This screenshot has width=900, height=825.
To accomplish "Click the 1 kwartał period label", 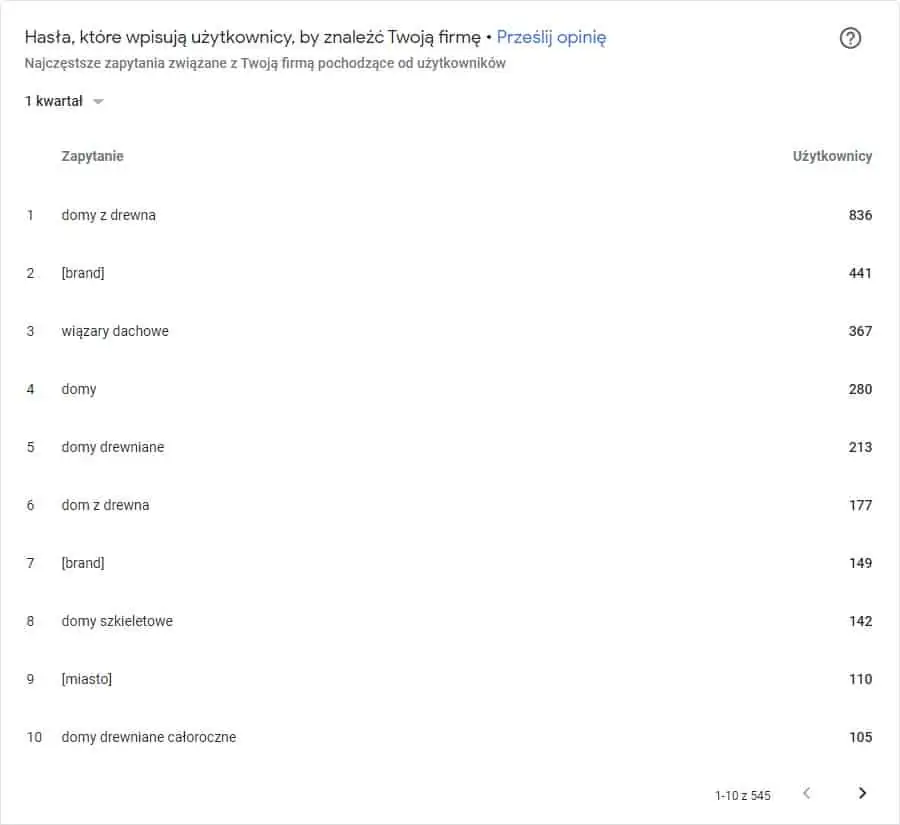I will click(54, 101).
